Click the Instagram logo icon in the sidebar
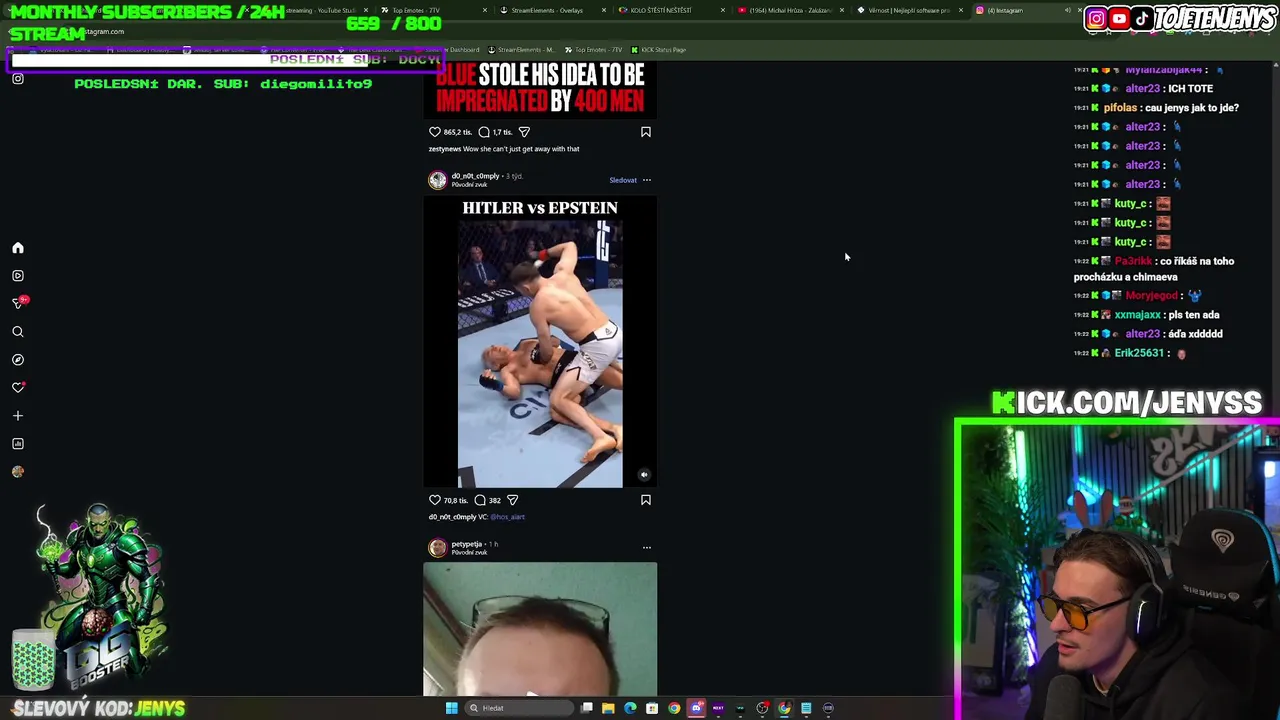Screen dimensions: 1280x720 18,79
